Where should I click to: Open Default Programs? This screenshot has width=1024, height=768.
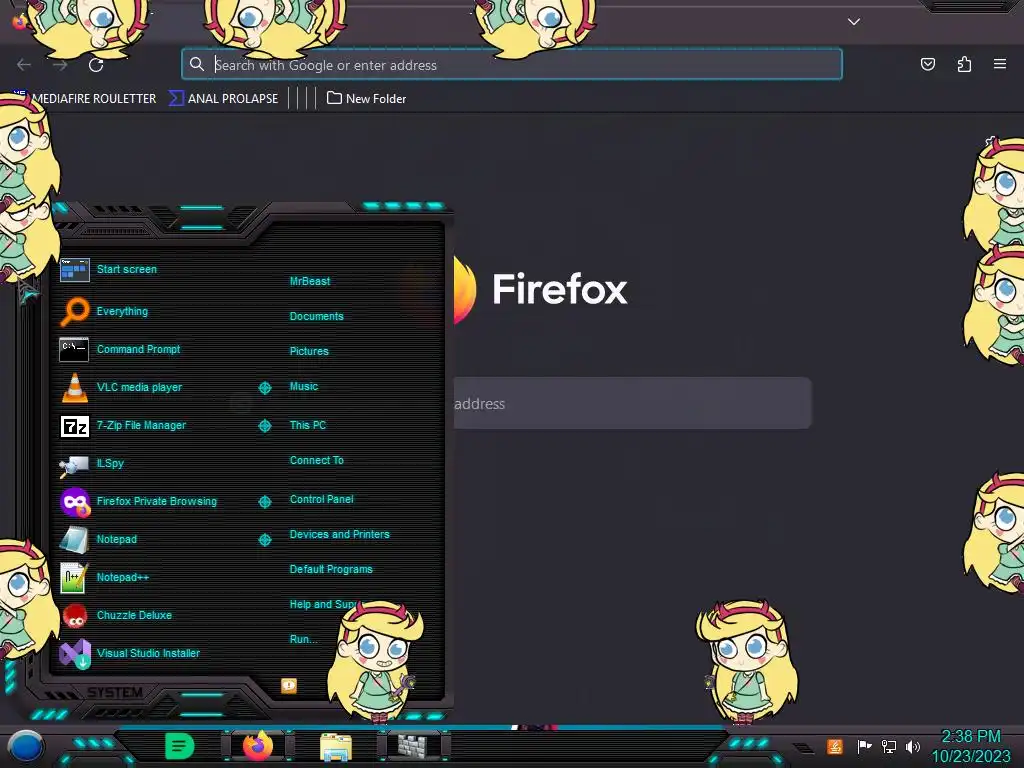331,569
